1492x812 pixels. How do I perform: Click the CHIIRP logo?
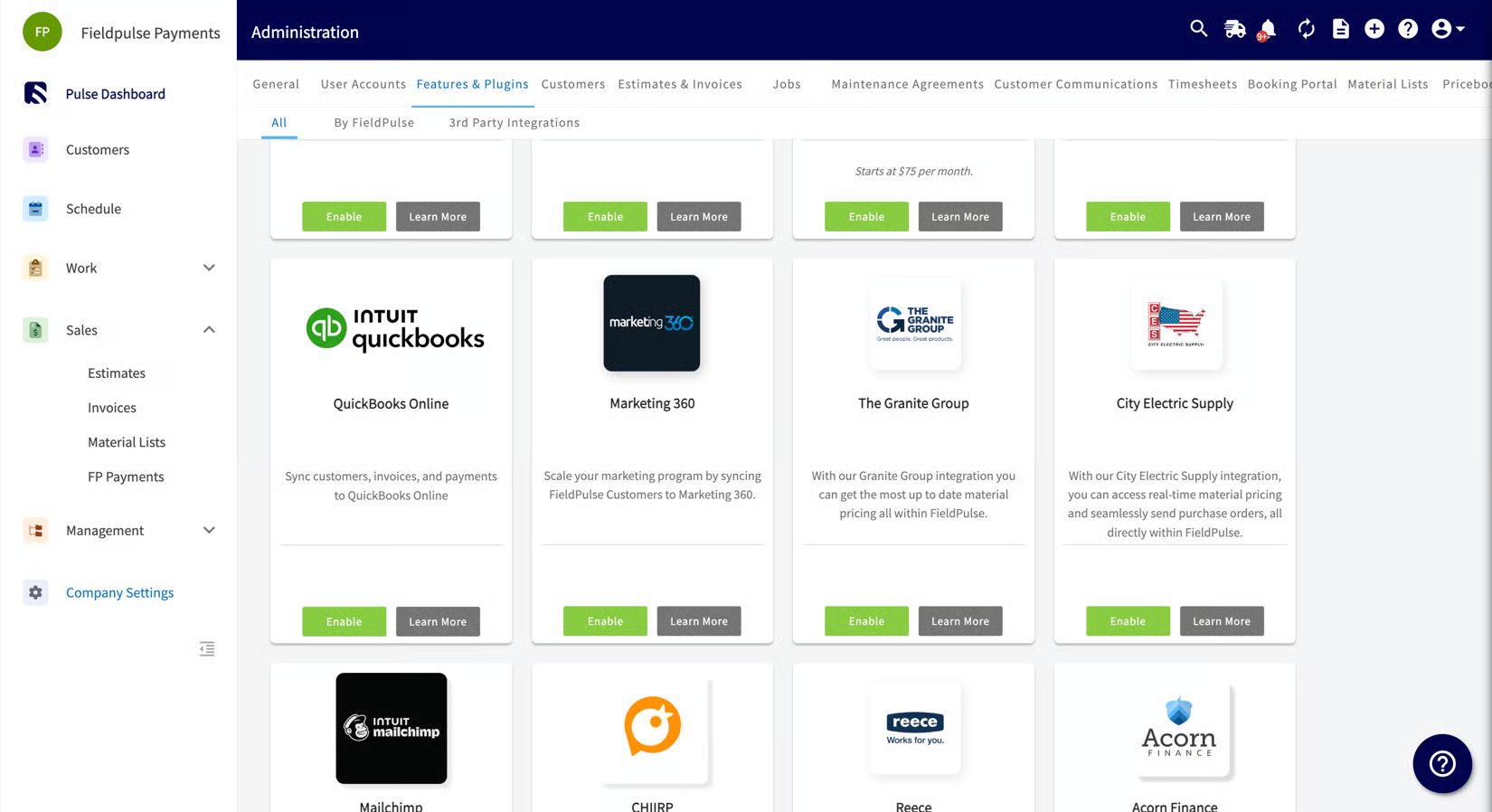click(x=653, y=726)
